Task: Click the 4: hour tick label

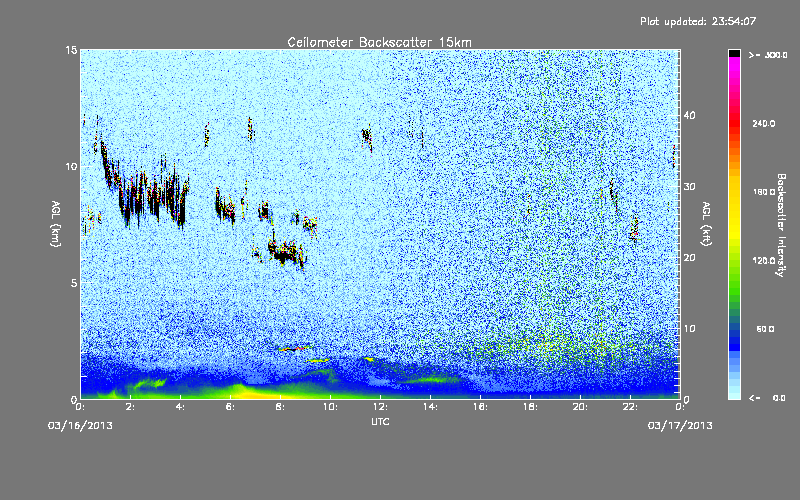Action: [x=181, y=407]
